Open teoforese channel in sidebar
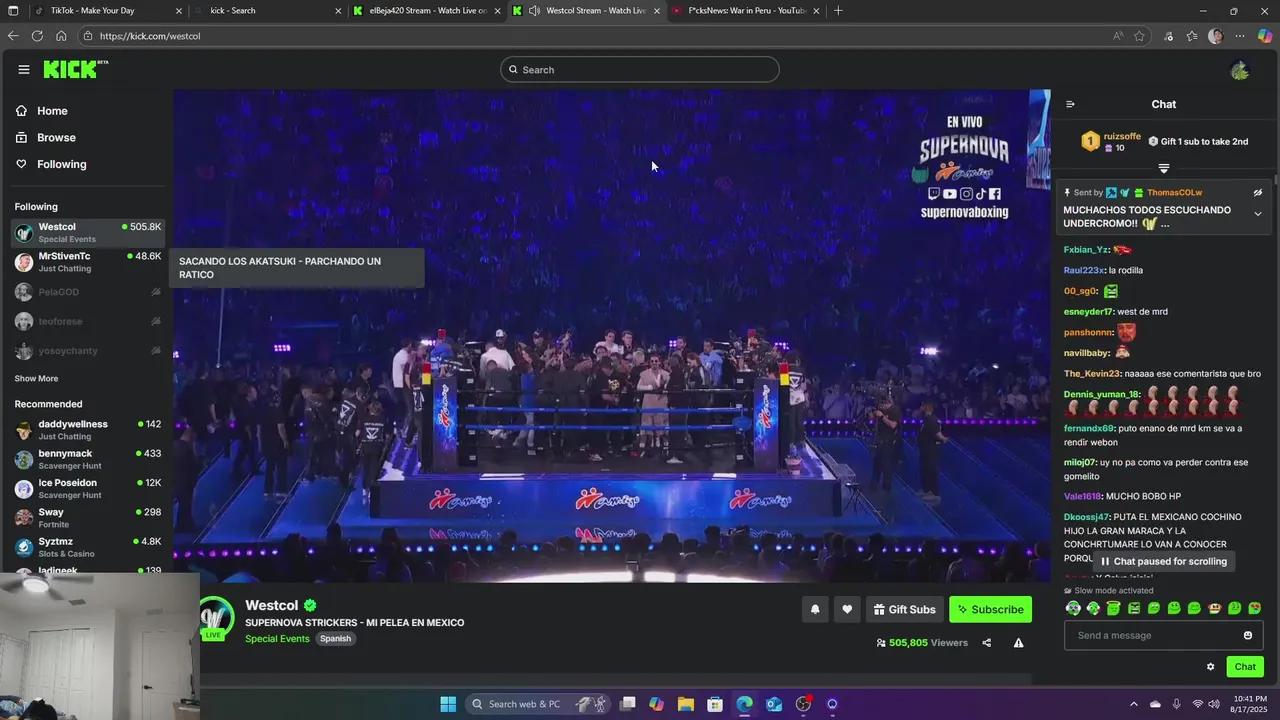 point(88,321)
